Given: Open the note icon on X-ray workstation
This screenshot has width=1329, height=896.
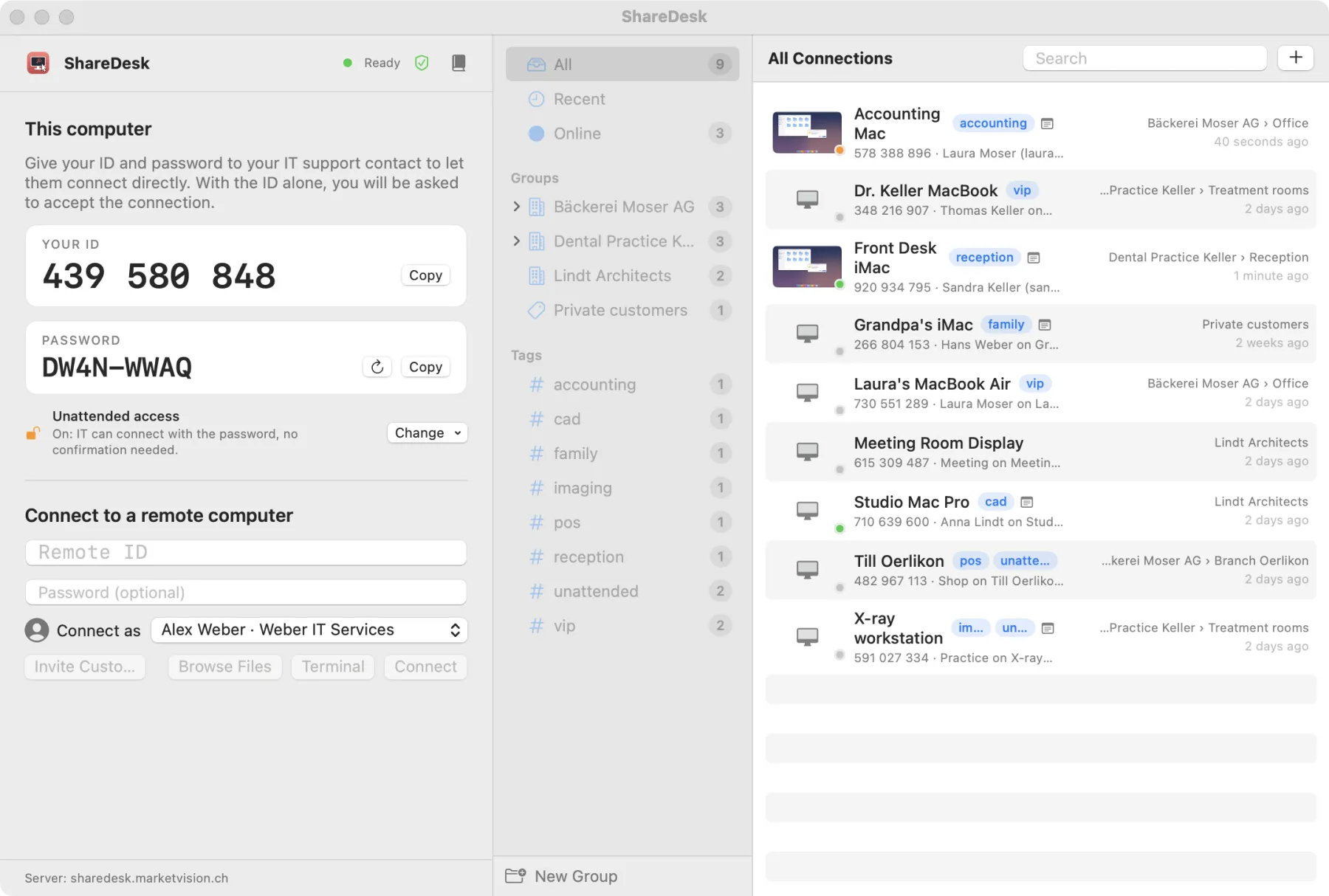Looking at the screenshot, I should (1048, 628).
